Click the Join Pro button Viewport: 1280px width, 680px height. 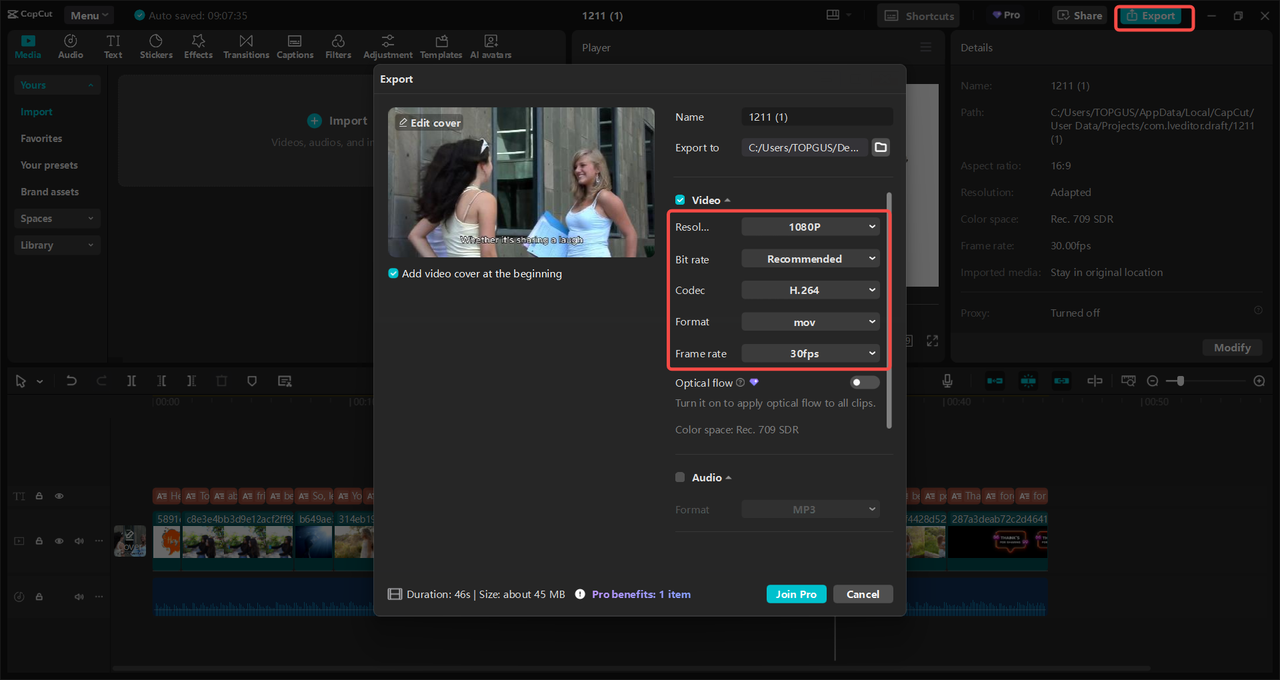(x=796, y=594)
